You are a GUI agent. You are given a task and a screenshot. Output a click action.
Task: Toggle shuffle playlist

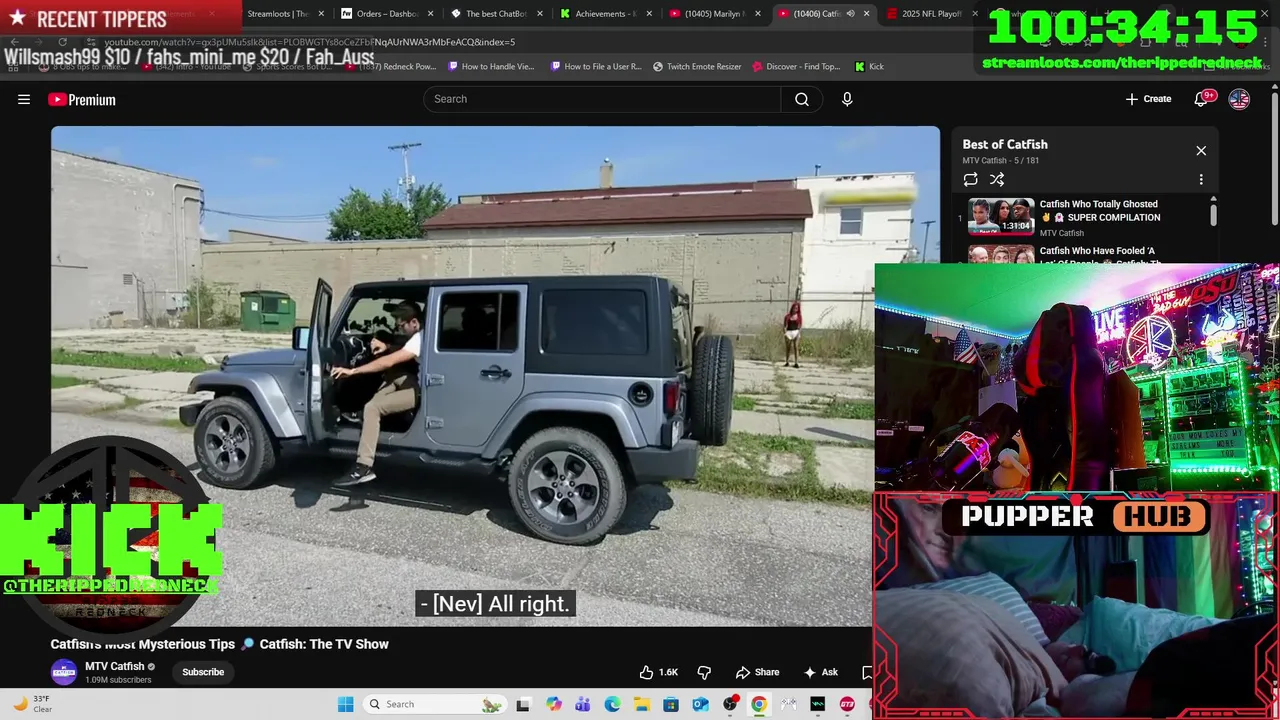(x=997, y=179)
